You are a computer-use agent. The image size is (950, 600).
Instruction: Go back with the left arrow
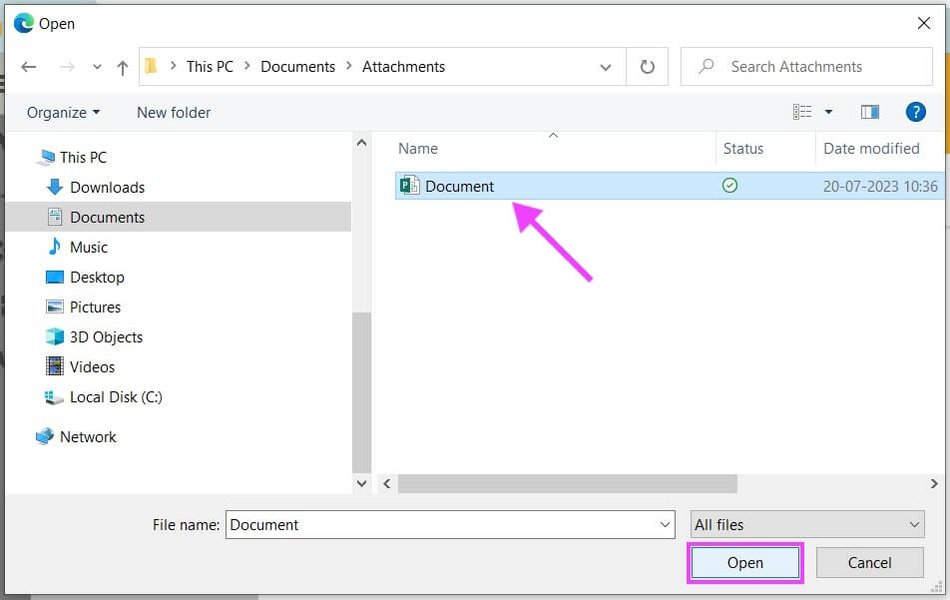coord(28,67)
